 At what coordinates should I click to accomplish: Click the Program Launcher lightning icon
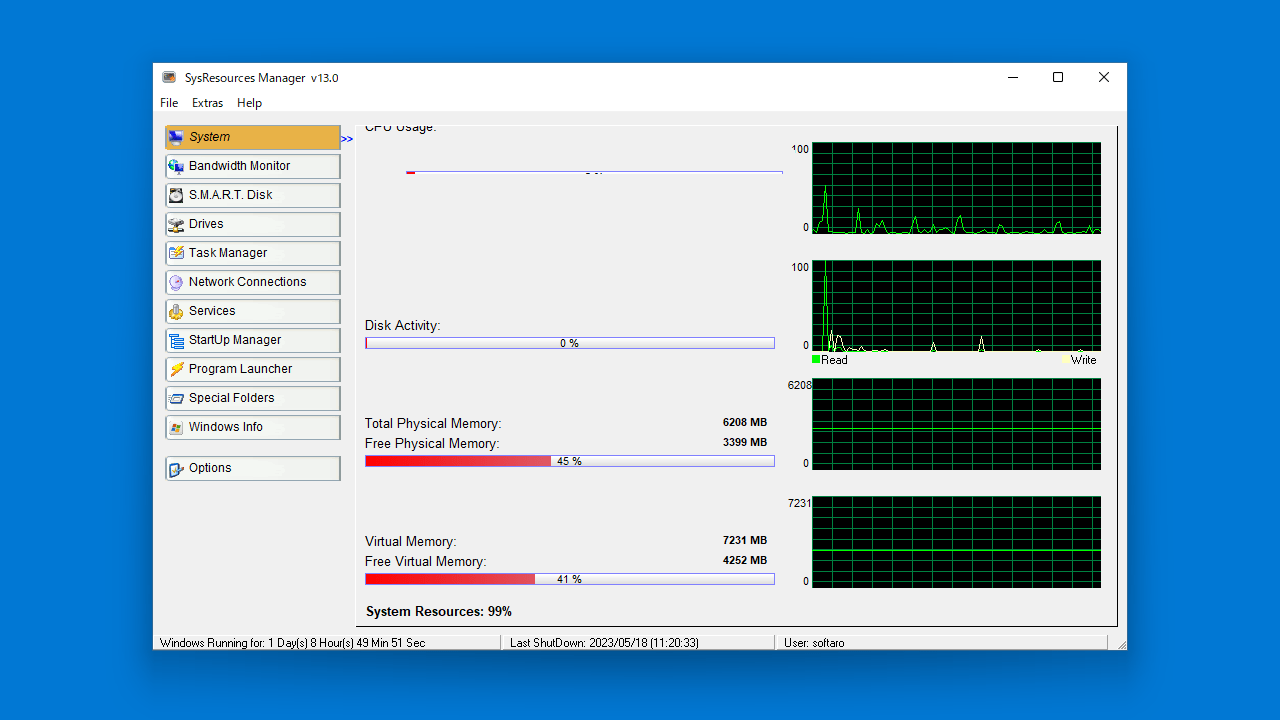click(x=176, y=369)
